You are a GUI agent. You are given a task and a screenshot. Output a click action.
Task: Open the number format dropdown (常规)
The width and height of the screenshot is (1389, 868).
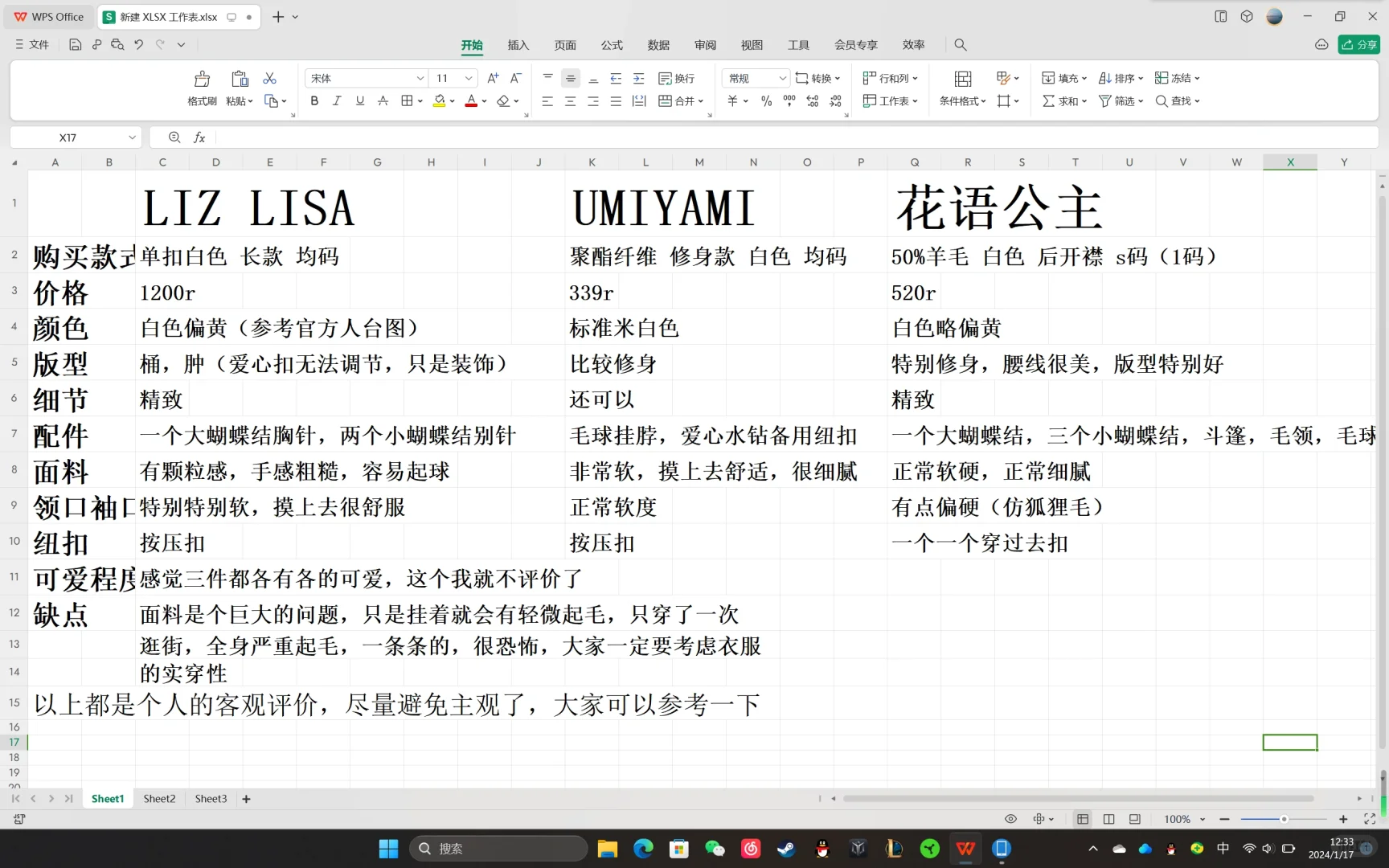point(782,78)
